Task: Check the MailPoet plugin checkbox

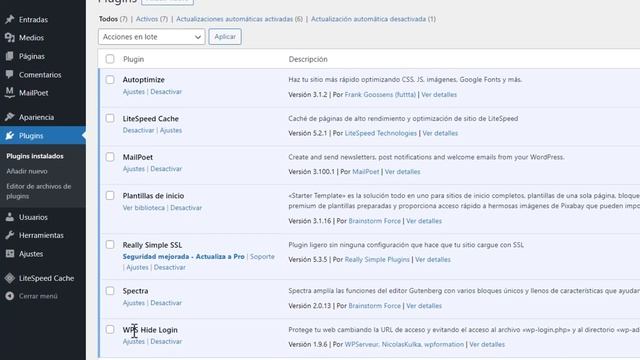Action: coord(110,157)
